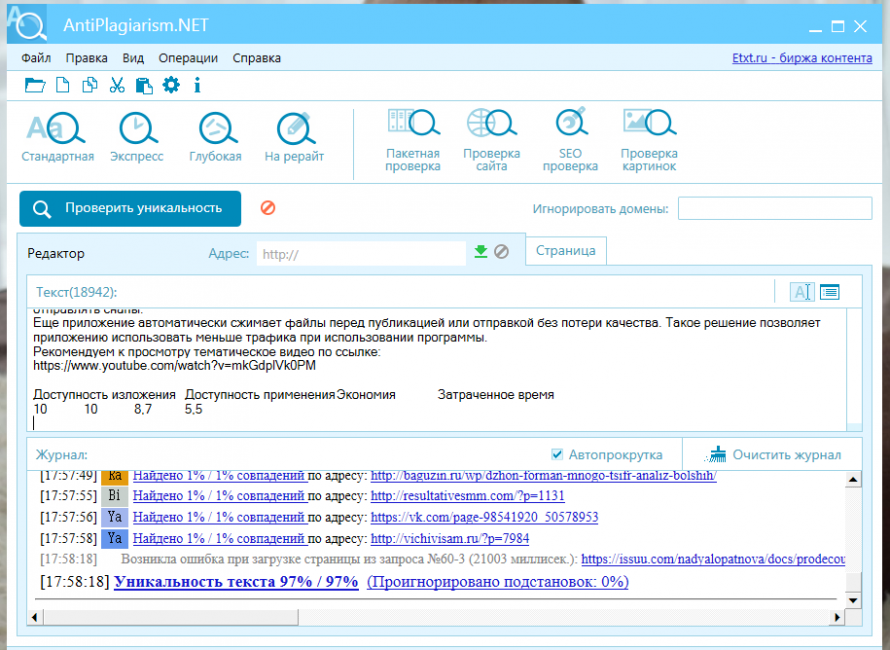Click the new document toolbar icon
890x650 pixels.
[x=62, y=85]
